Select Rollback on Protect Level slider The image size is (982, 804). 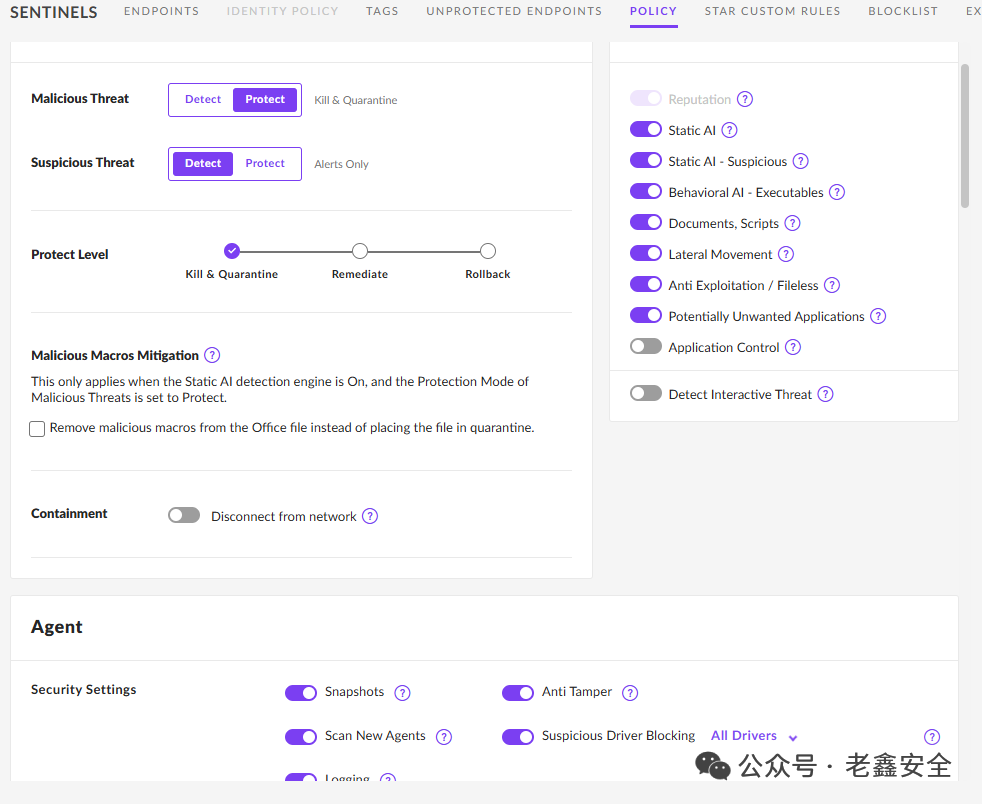point(488,251)
